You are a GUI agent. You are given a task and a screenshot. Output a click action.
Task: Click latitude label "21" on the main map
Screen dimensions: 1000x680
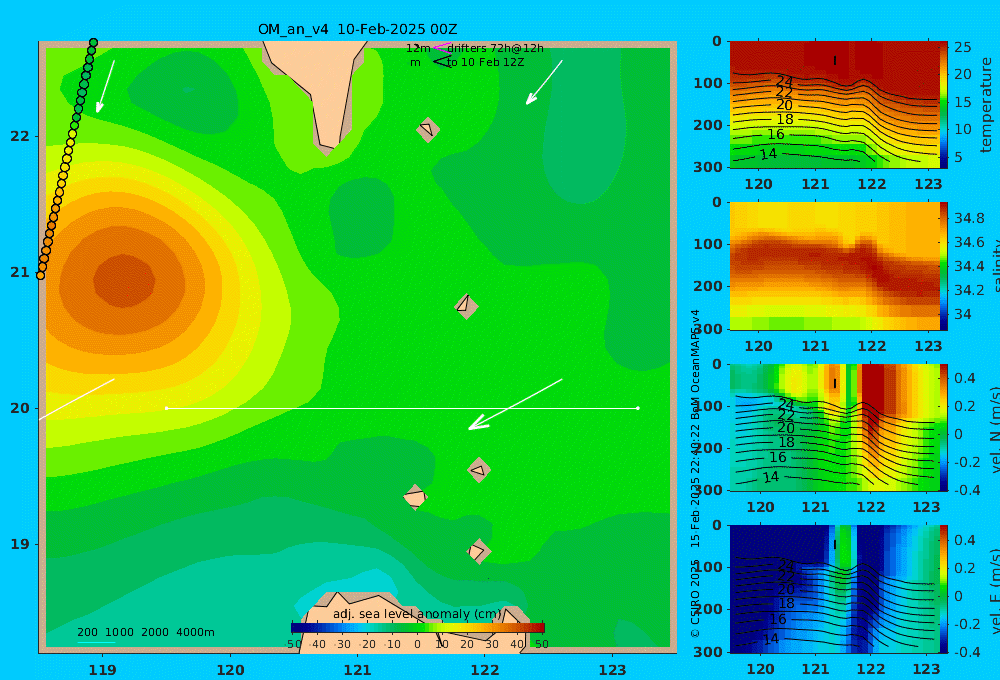pos(20,272)
